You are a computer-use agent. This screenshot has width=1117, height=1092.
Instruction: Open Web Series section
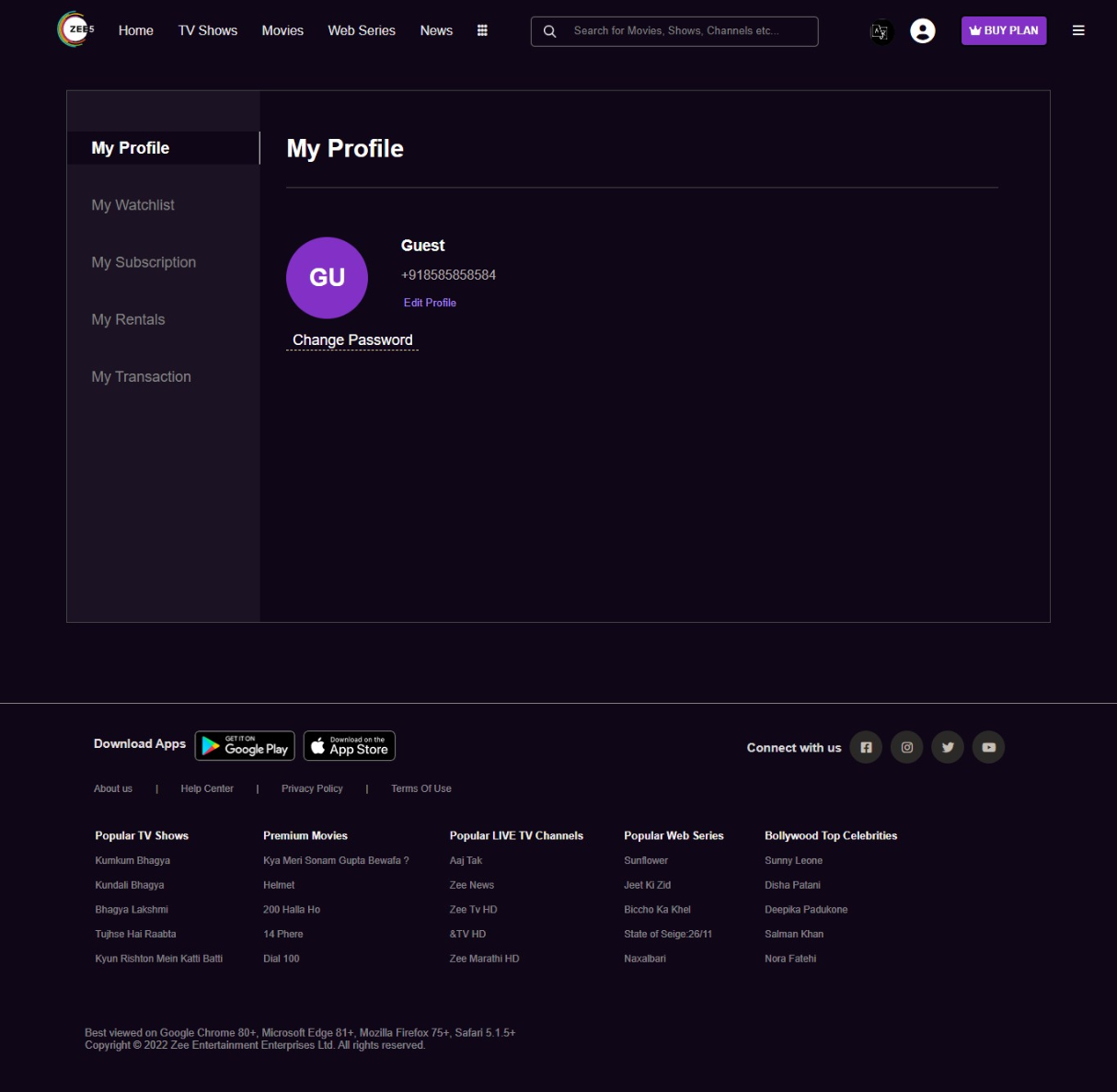click(362, 30)
